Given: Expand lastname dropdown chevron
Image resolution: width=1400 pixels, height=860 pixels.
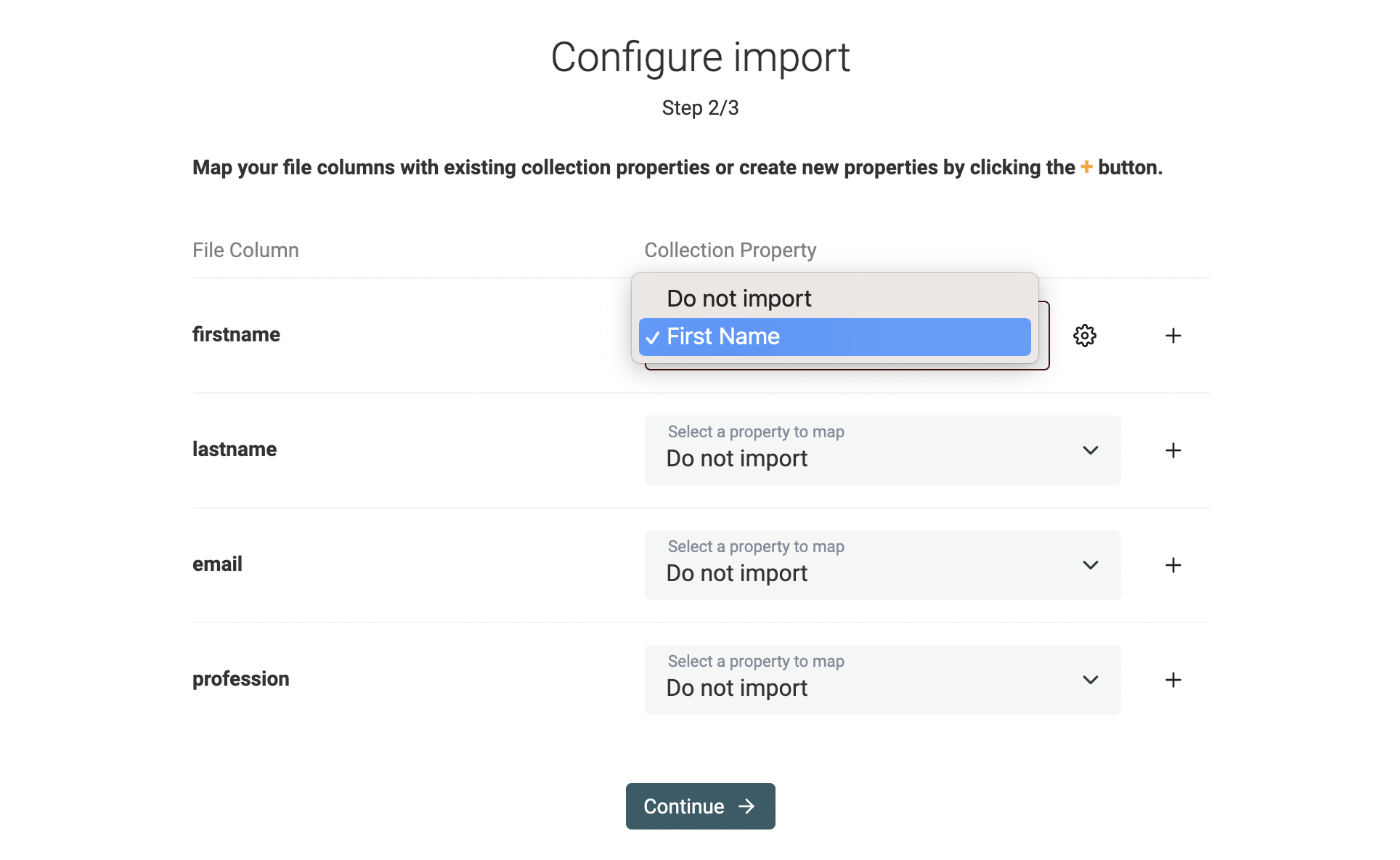Looking at the screenshot, I should click(1090, 450).
